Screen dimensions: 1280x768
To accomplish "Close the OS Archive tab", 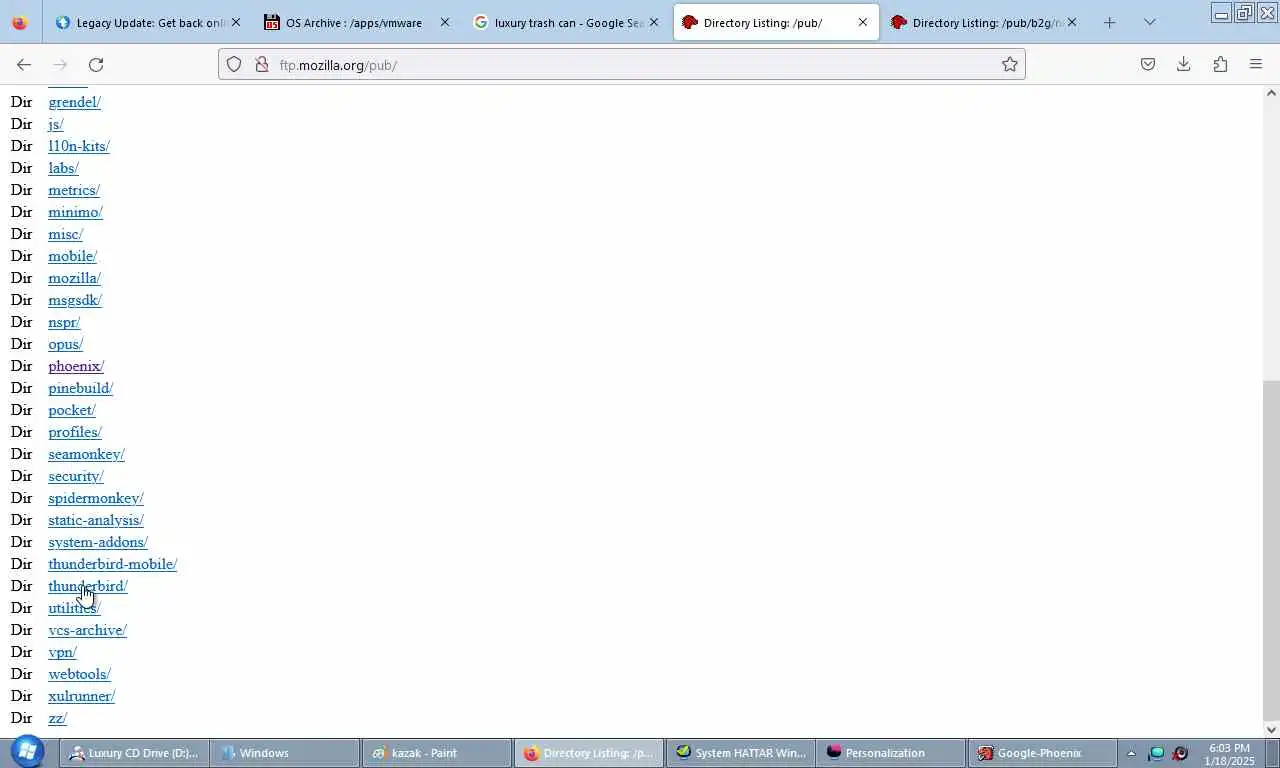I will 445,22.
